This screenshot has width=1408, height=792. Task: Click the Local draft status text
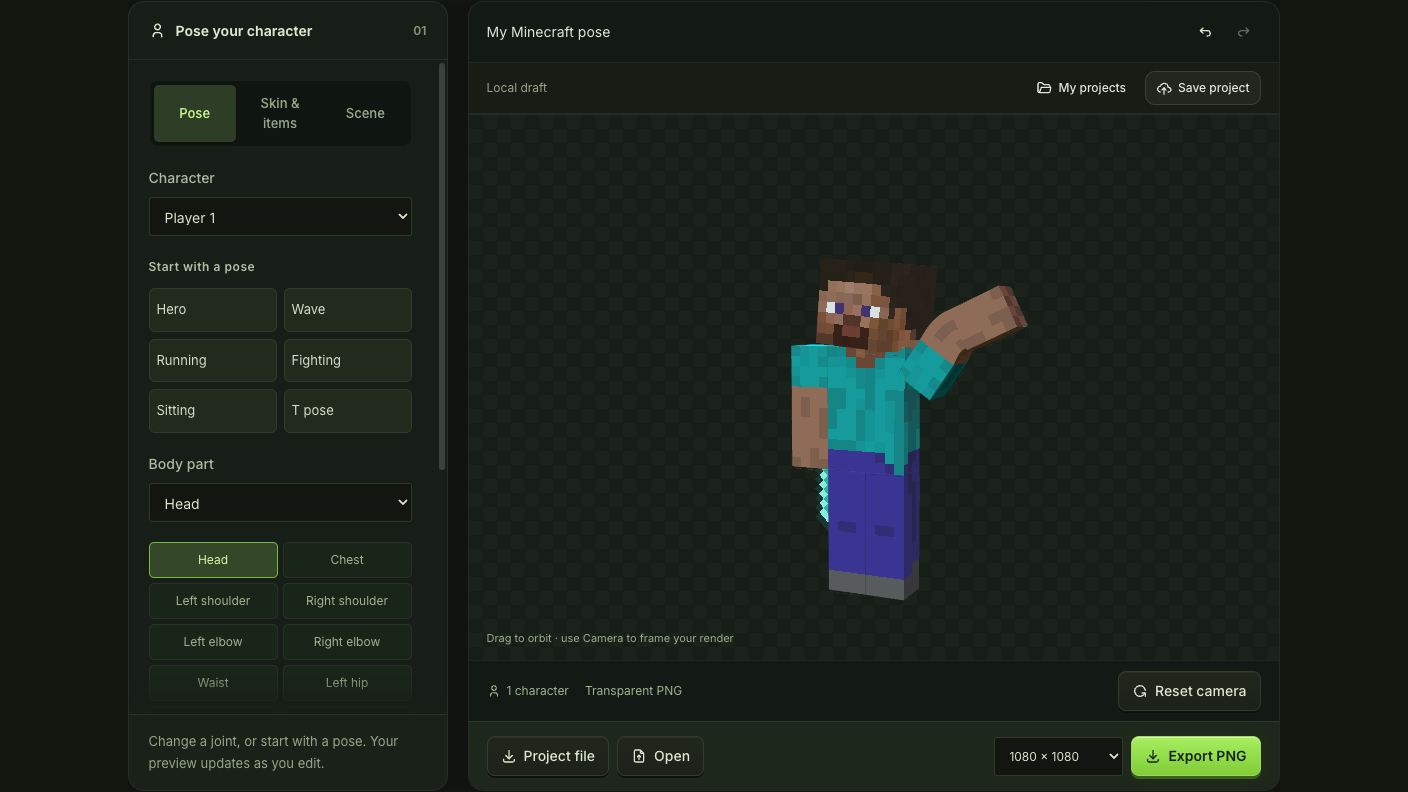point(517,88)
